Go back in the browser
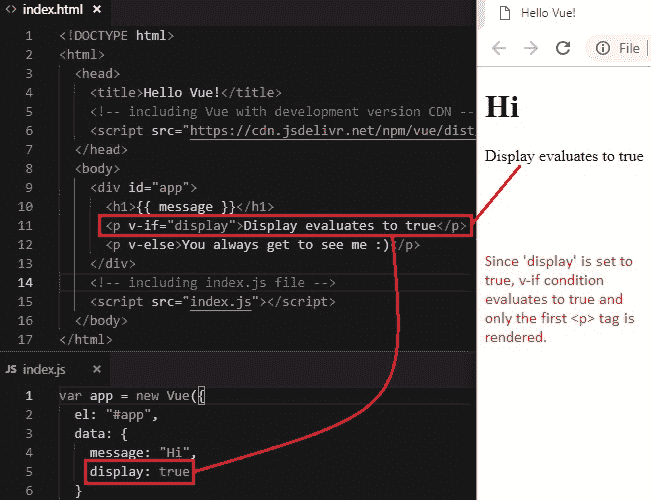This screenshot has width=653, height=501. coord(499,48)
